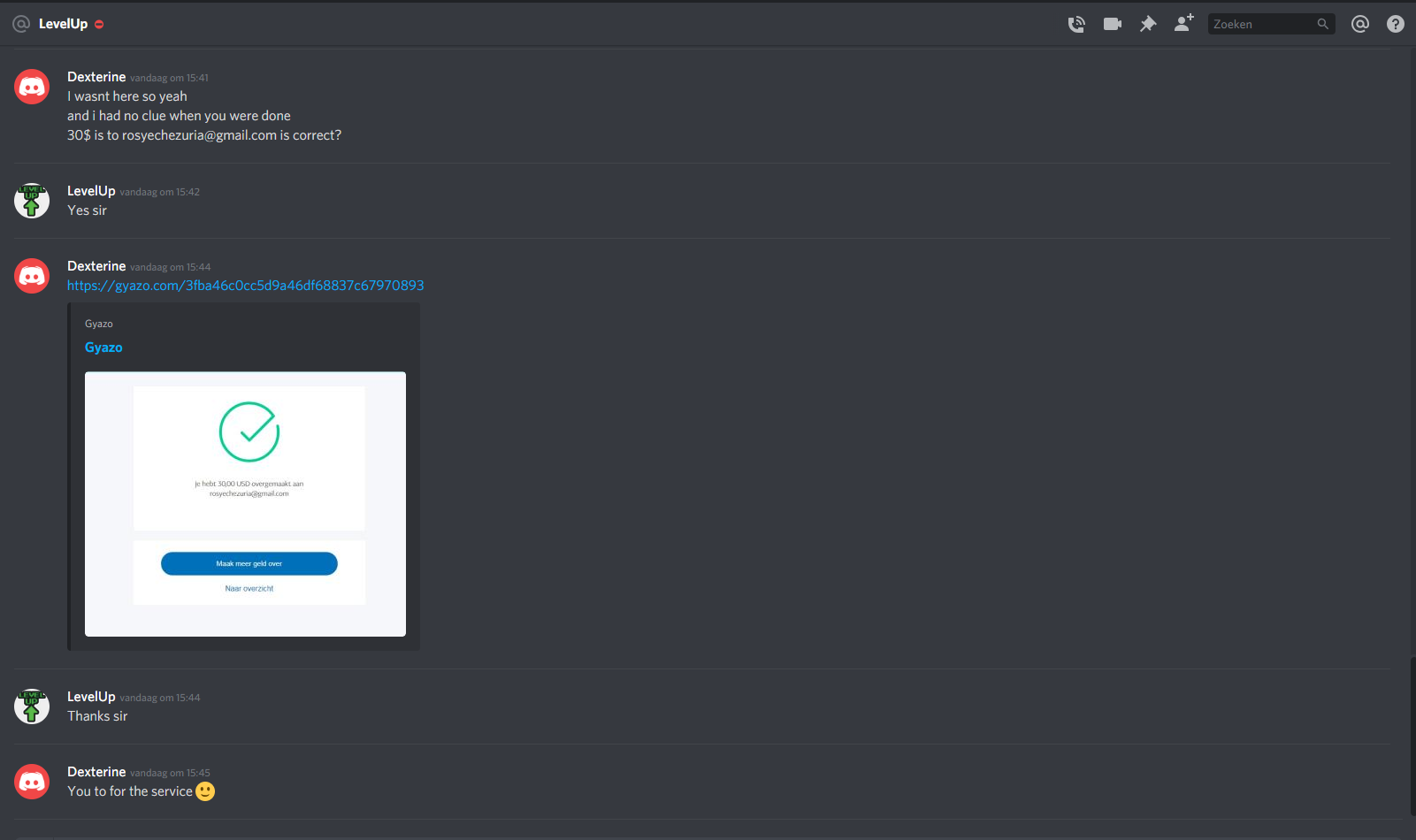
Task: Click Dexterine's avatar at 15:44 message
Action: tap(32, 276)
